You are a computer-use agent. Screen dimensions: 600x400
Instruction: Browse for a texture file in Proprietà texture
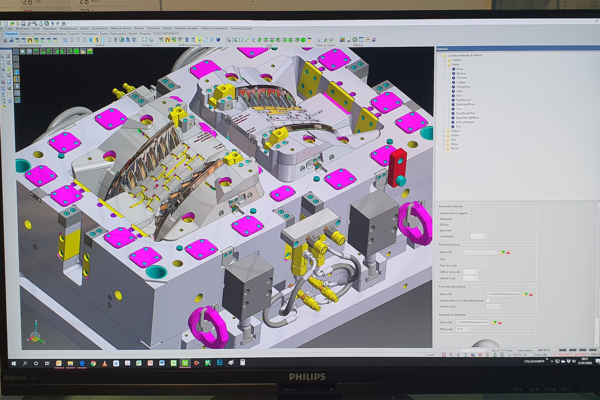coord(502,252)
